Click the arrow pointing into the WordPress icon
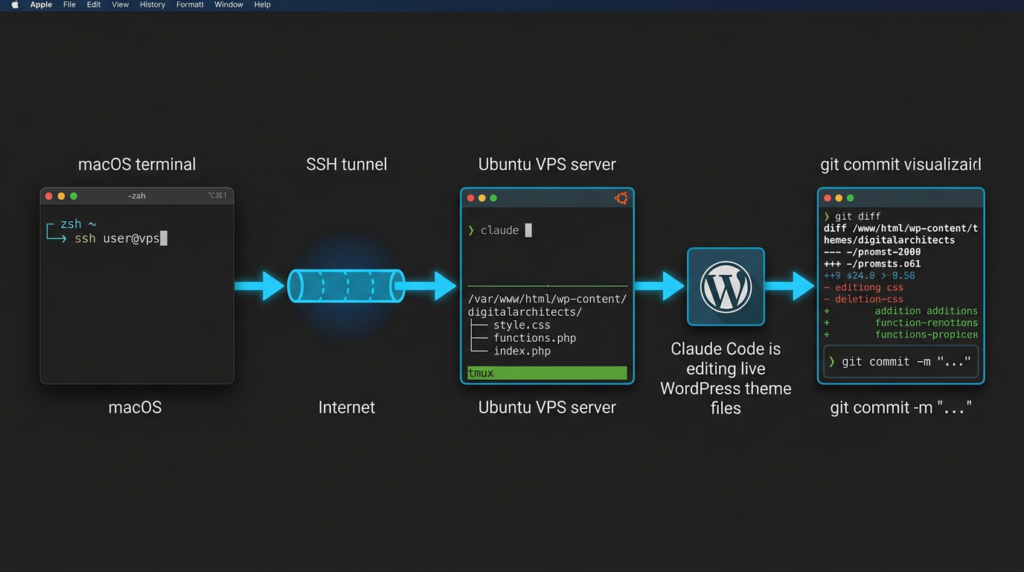 click(x=660, y=286)
